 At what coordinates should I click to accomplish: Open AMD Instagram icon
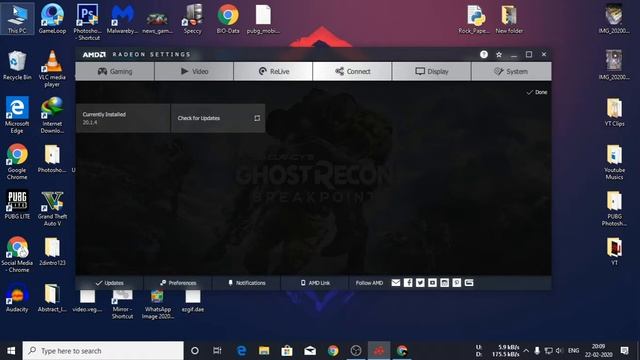[444, 282]
